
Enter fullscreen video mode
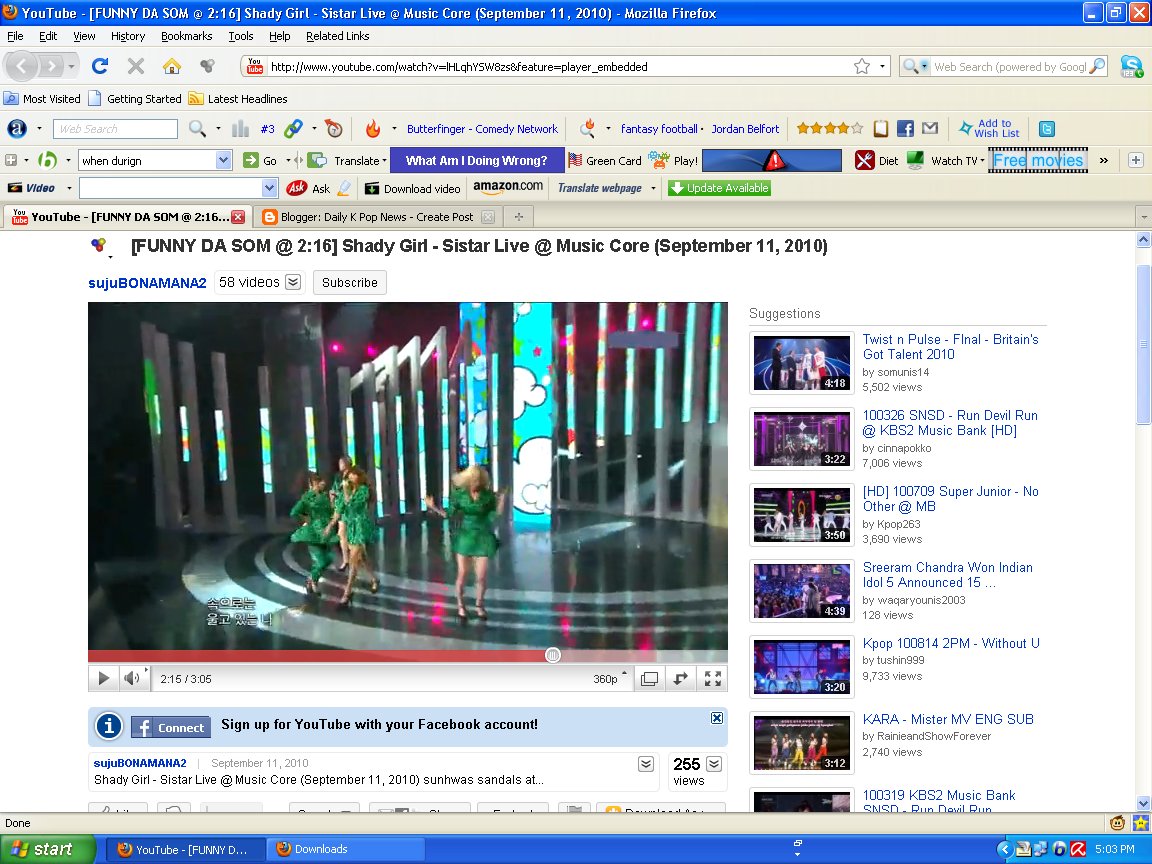tap(713, 679)
